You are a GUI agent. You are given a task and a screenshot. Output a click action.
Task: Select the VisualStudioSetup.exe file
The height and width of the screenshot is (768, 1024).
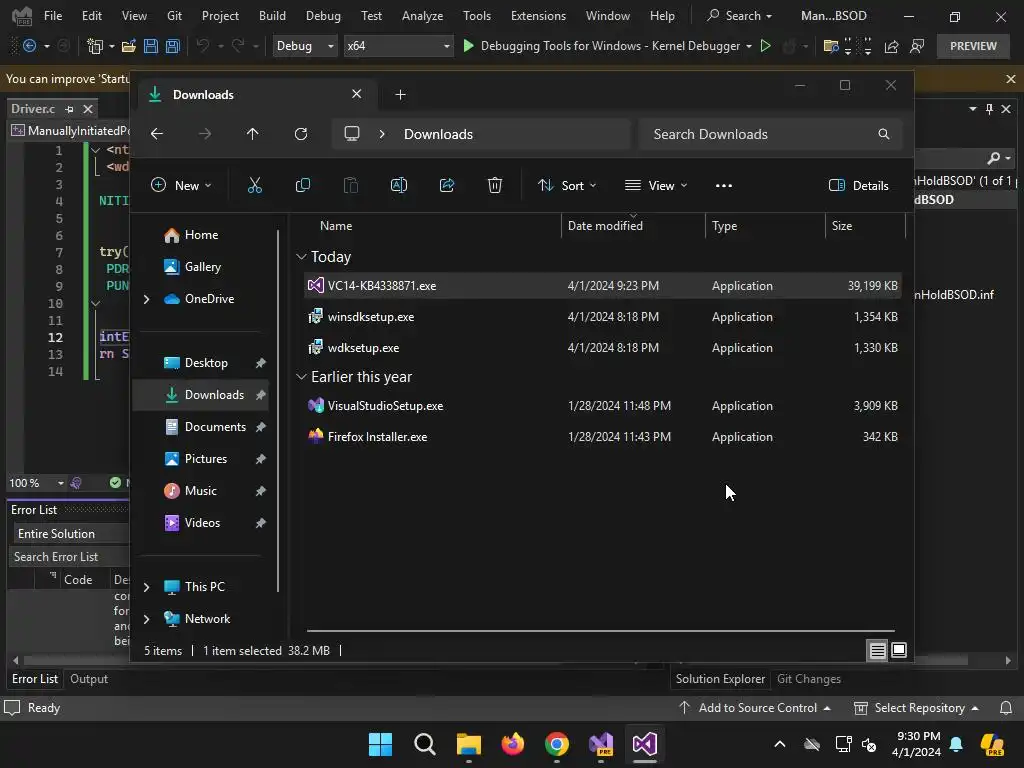[x=602, y=406]
